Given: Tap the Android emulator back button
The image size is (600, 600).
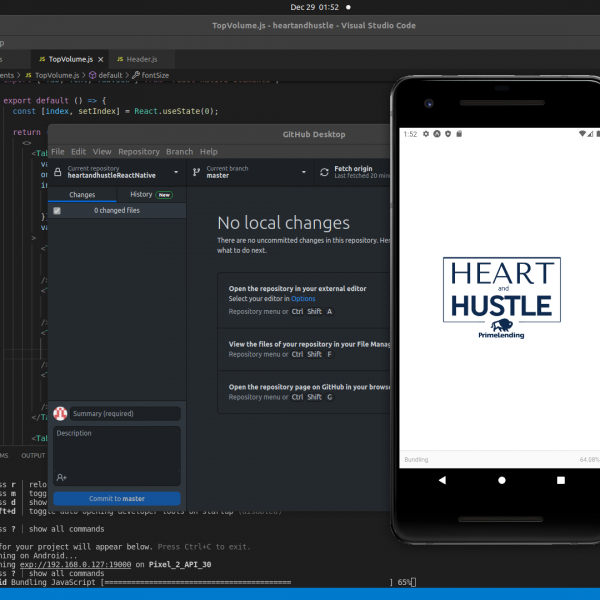Looking at the screenshot, I should [x=442, y=480].
